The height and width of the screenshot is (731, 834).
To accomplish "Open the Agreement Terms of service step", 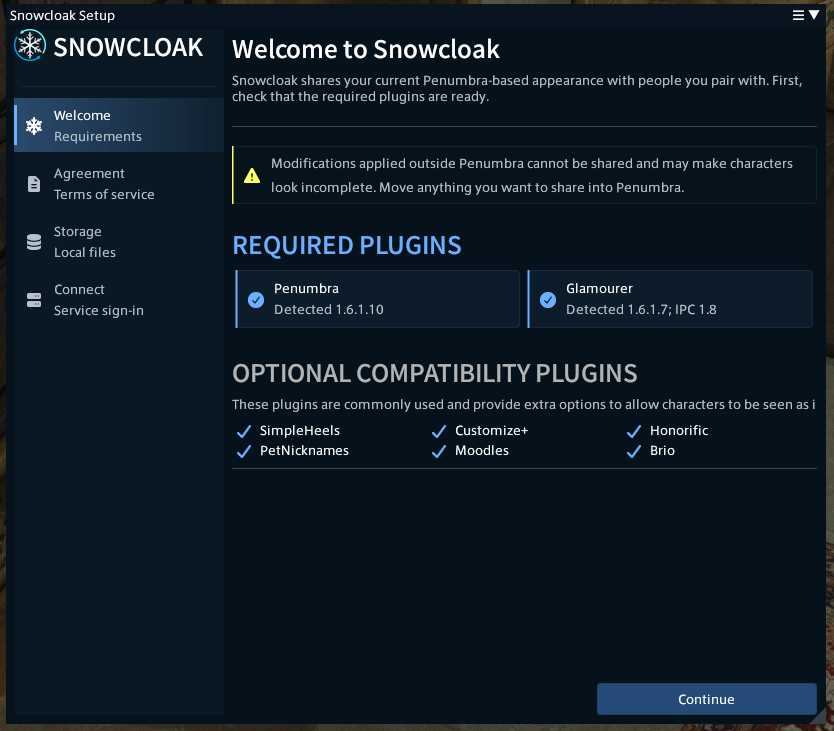I will (x=119, y=184).
